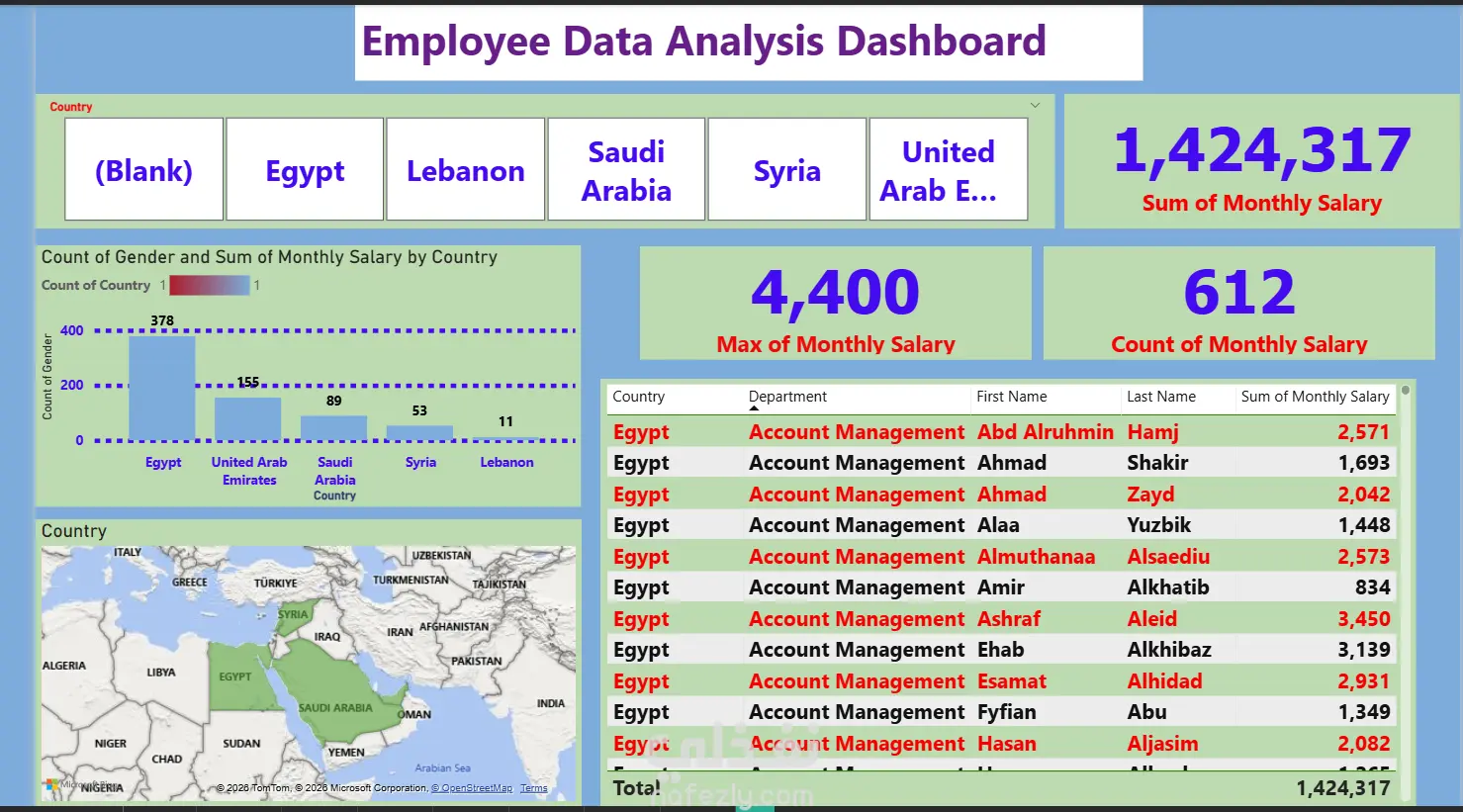Click the 612 Count of Monthly Salary card
Viewport: 1463px width, 812px height.
1239,303
